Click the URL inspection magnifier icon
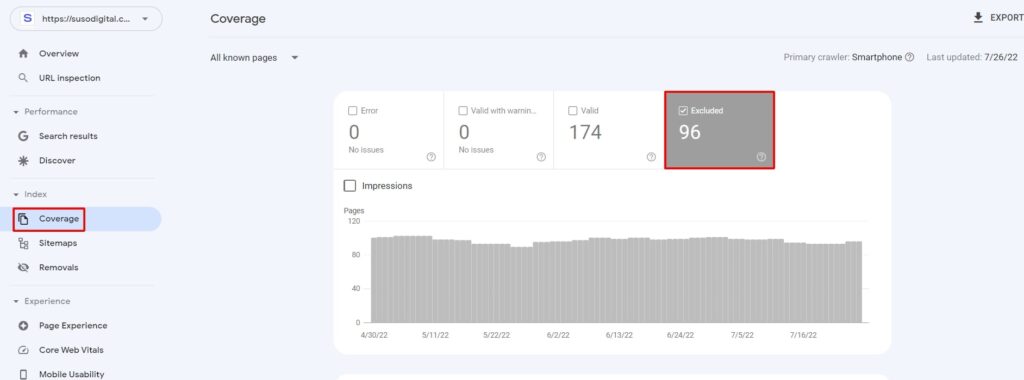The height and width of the screenshot is (380, 1024). coord(24,78)
